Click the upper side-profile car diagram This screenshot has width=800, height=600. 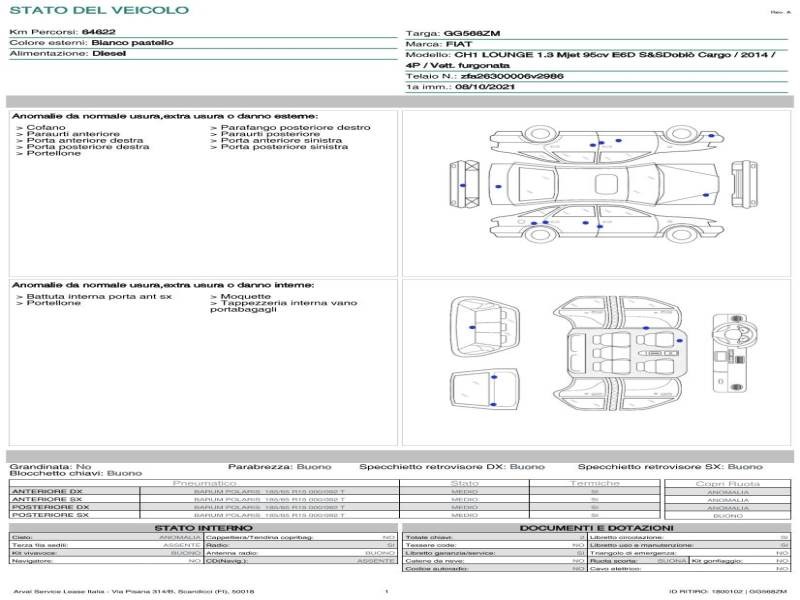pos(607,142)
